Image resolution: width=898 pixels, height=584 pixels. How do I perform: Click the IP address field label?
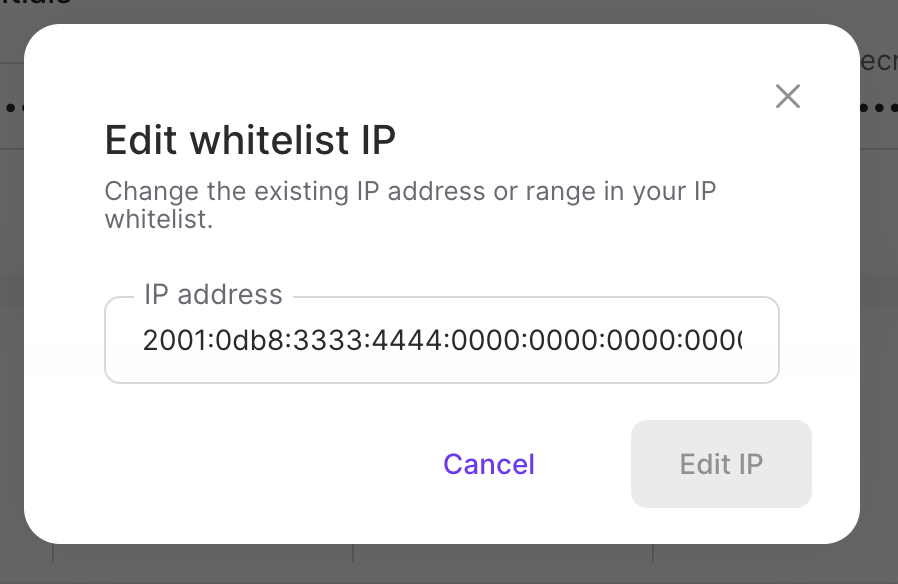point(213,294)
